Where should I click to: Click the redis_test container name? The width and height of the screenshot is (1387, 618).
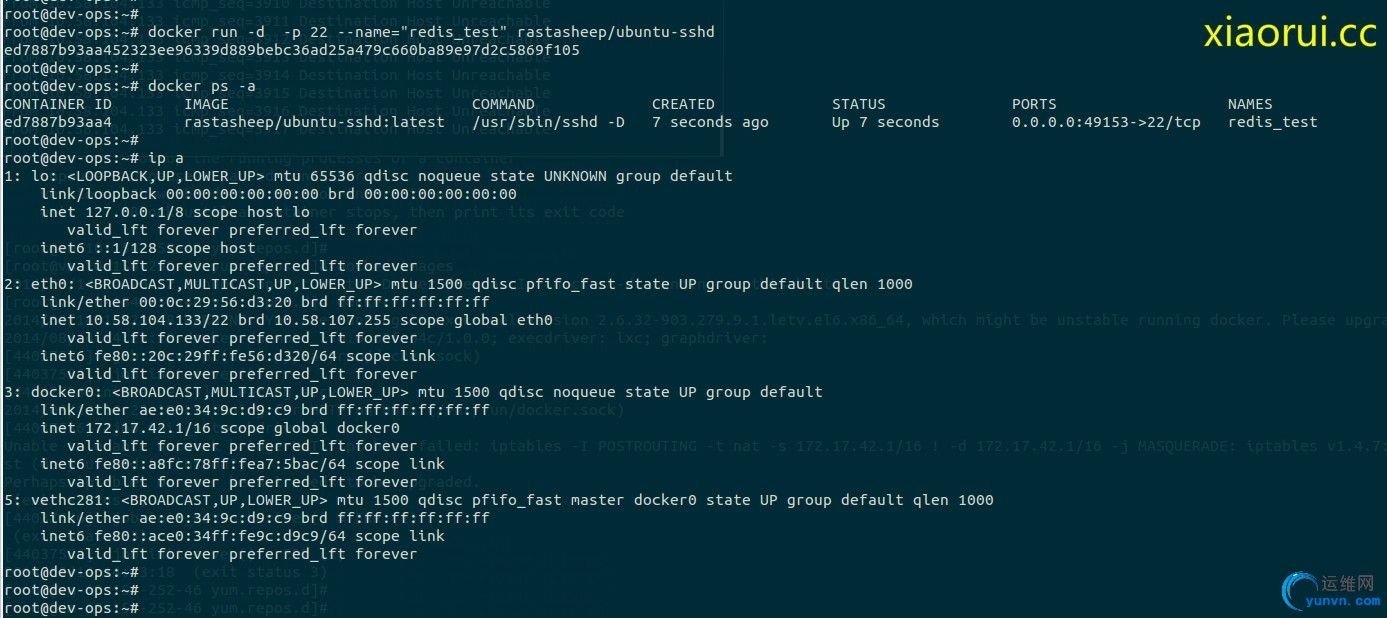click(x=1272, y=122)
